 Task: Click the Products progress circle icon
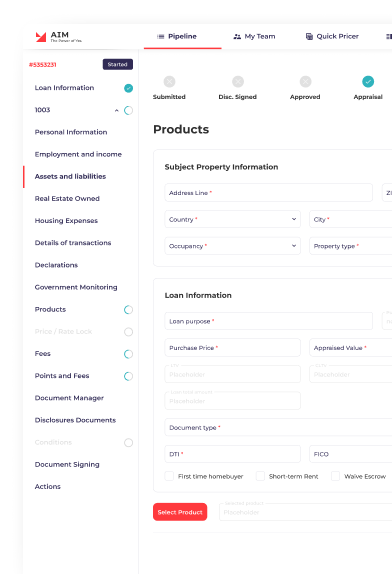(128, 310)
